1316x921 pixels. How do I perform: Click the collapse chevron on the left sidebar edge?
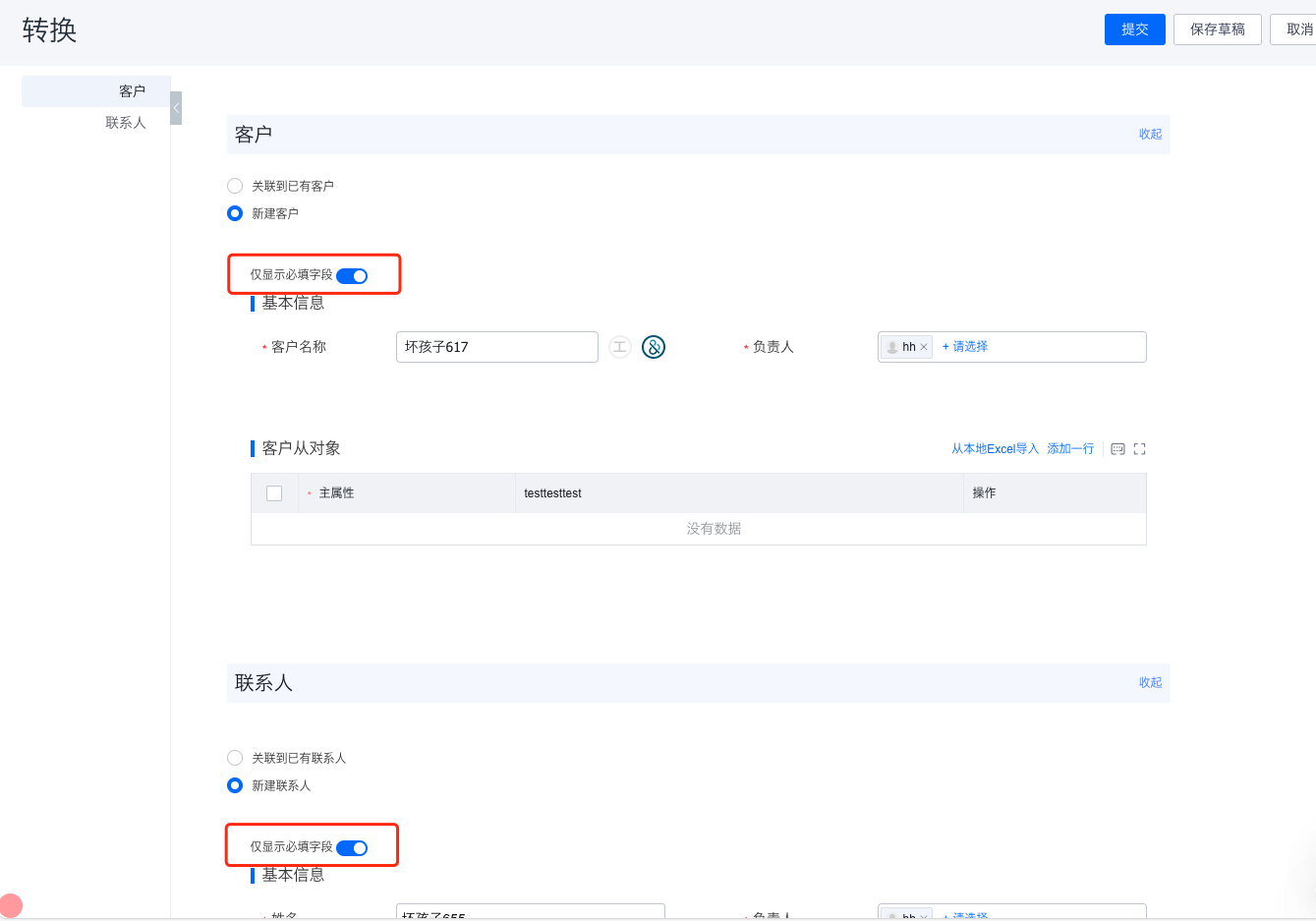(175, 108)
